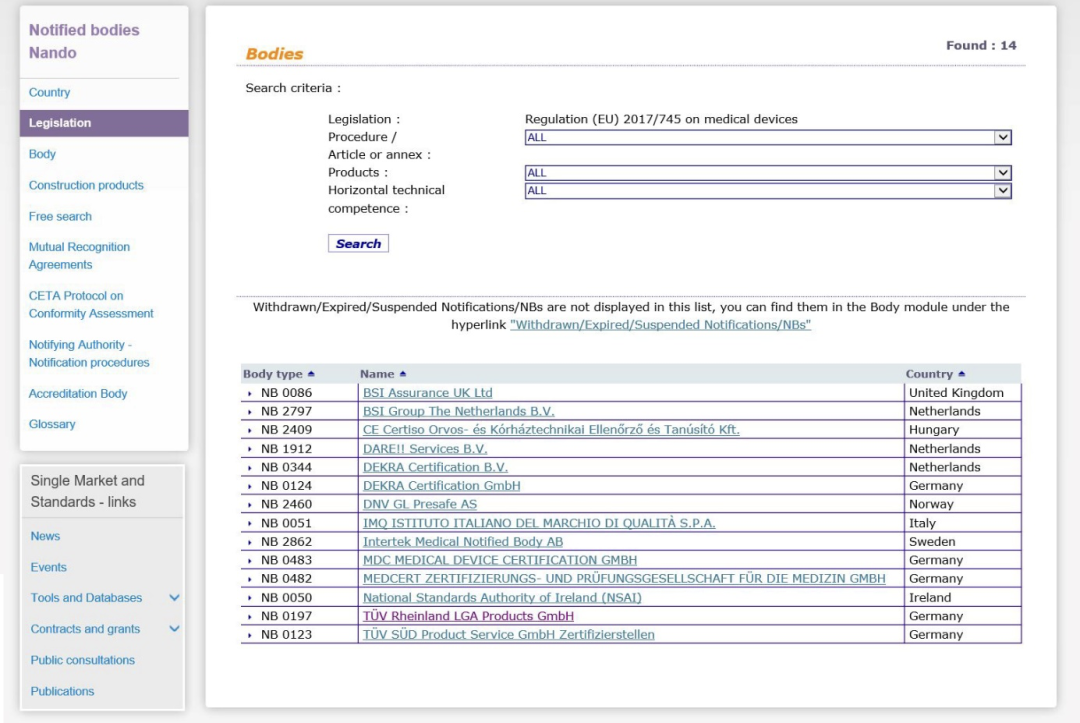Open News link
1080x723 pixels.
pyautogui.click(x=45, y=536)
